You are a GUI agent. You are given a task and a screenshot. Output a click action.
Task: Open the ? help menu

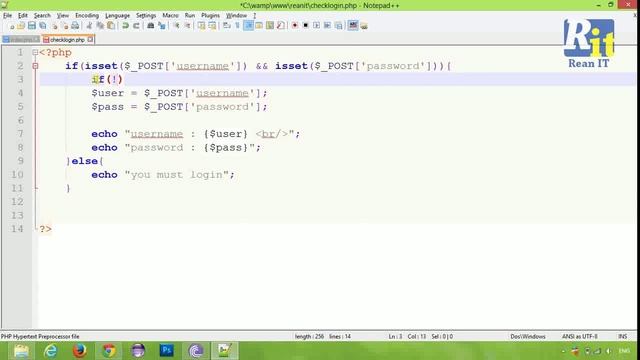point(255,16)
